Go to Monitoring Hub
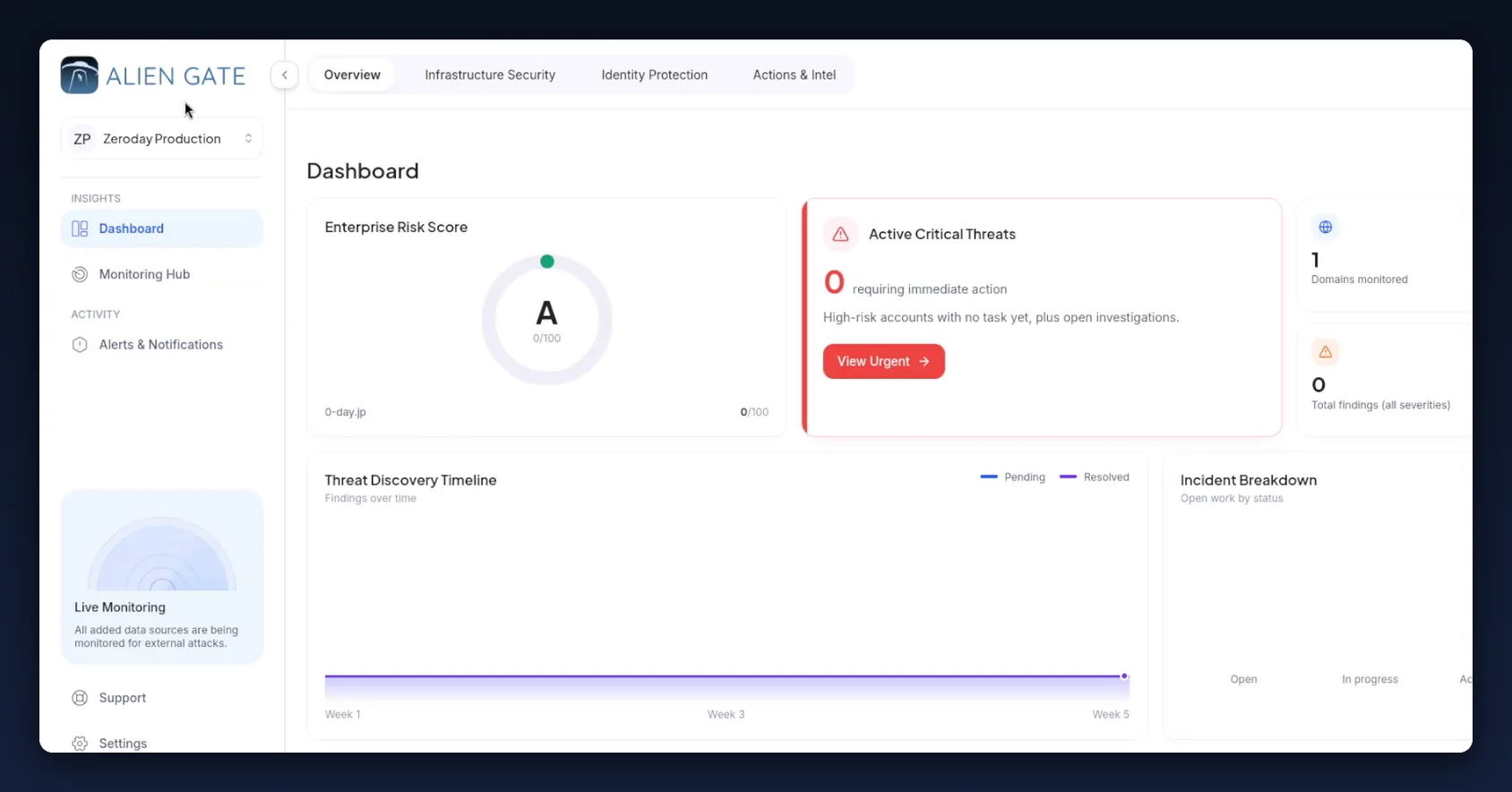Screen dimensions: 1512x792 click(162, 274)
